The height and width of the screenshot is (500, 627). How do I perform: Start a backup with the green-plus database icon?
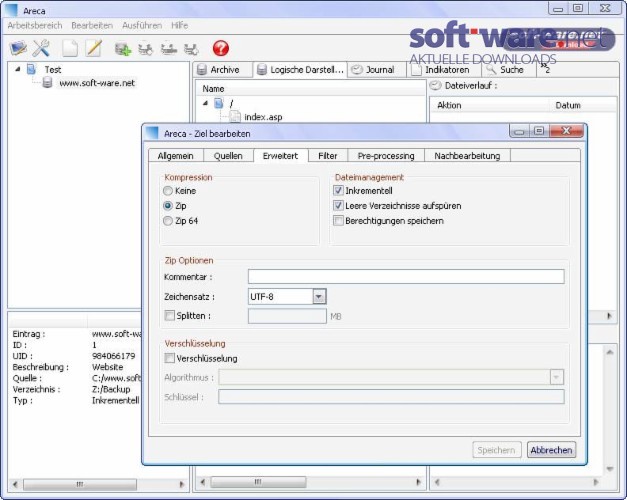pyautogui.click(x=123, y=49)
